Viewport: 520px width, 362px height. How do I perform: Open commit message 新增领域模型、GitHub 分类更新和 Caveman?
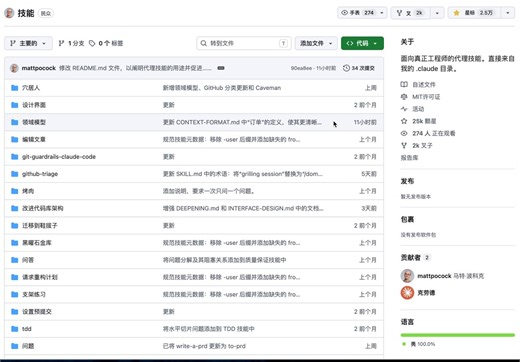(222, 88)
